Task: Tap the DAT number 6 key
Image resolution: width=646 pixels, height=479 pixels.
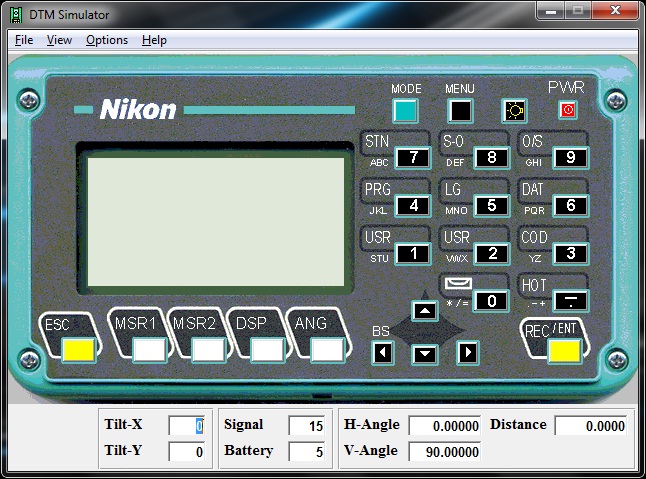Action: (570, 206)
